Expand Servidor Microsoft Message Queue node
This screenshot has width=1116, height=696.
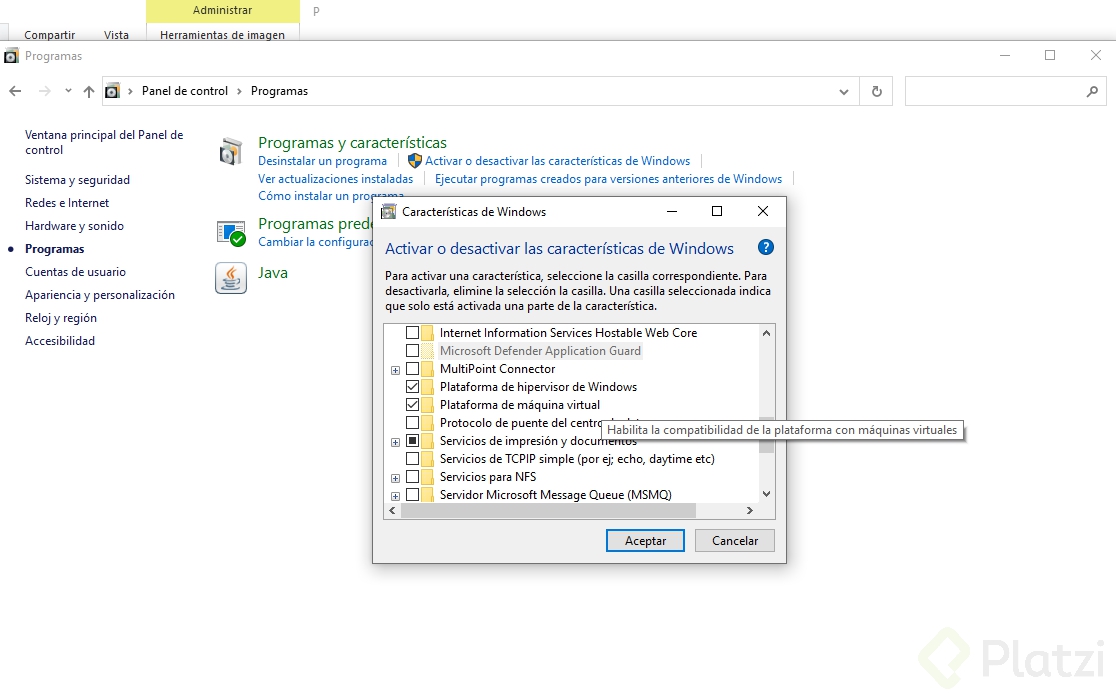tap(395, 496)
